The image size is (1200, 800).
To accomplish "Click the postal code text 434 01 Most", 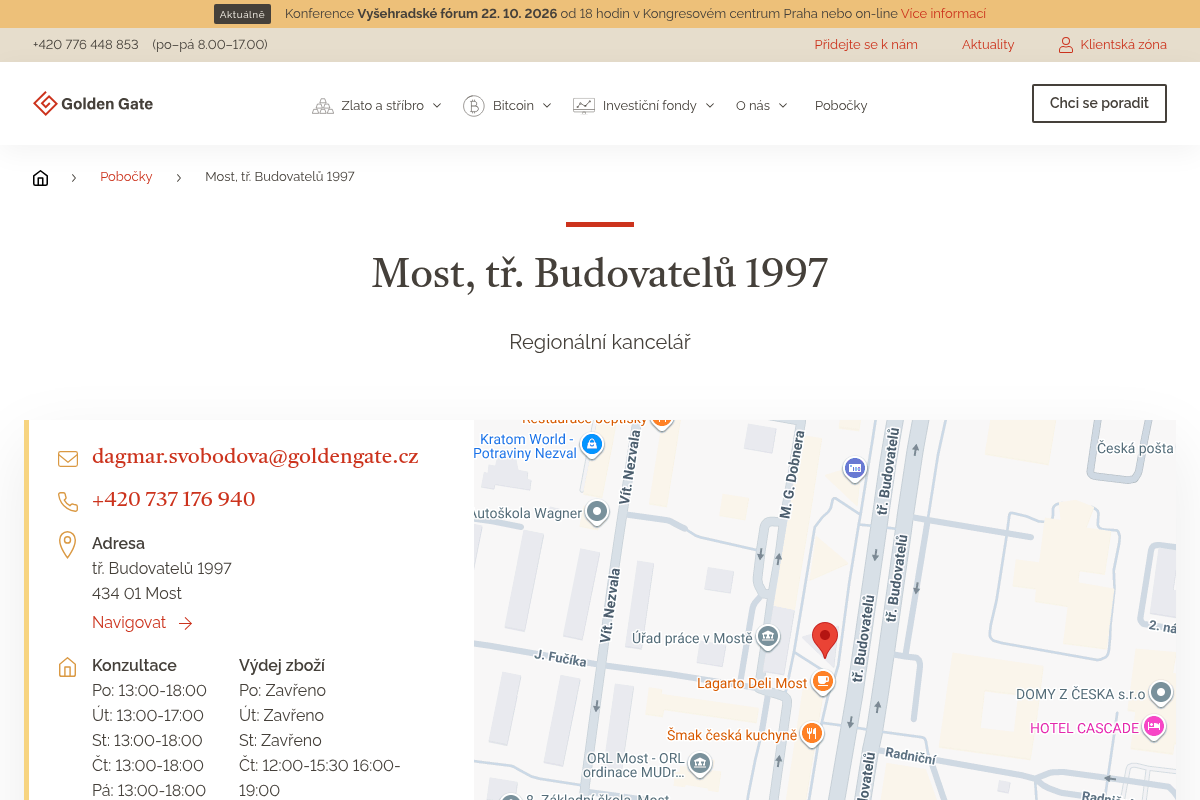I will pyautogui.click(x=137, y=594).
